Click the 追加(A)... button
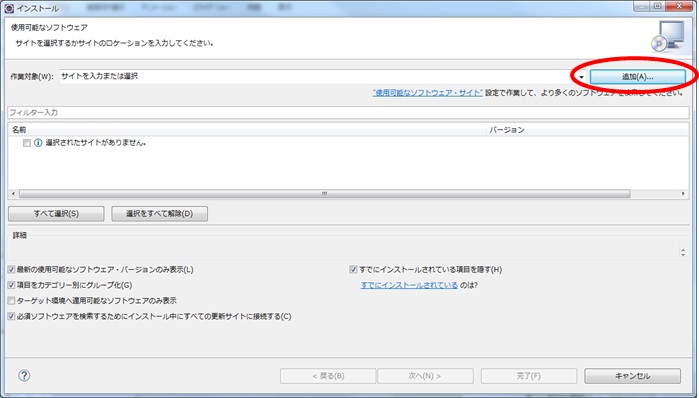This screenshot has height=398, width=699. pyautogui.click(x=637, y=77)
